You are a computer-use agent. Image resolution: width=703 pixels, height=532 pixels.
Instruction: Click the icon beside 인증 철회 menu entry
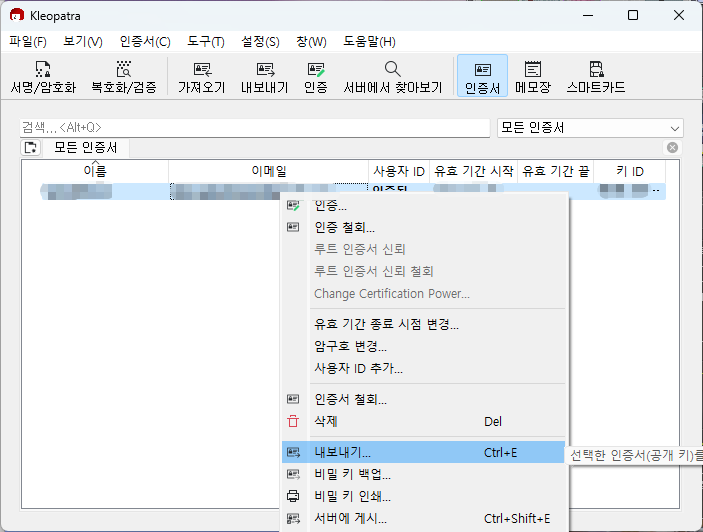coord(293,227)
